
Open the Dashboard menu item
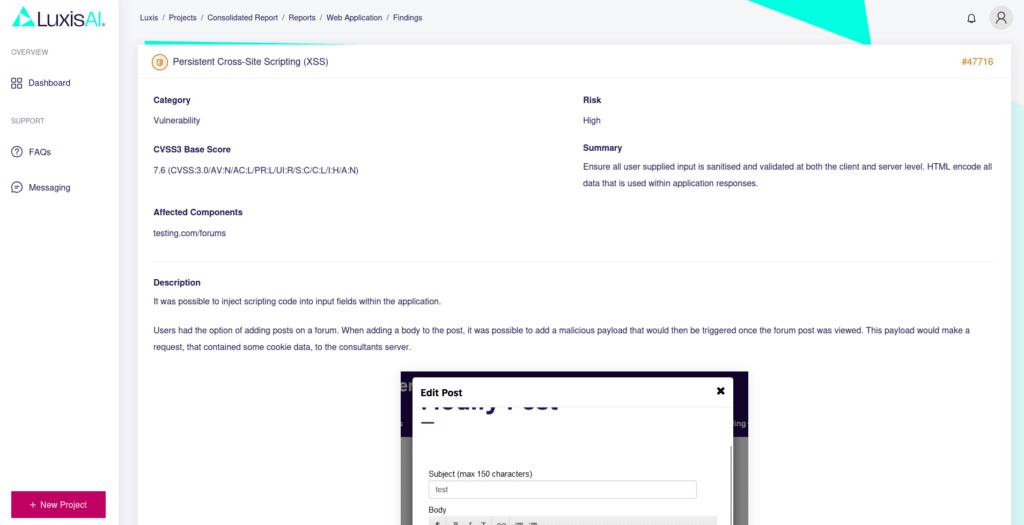pyautogui.click(x=49, y=83)
